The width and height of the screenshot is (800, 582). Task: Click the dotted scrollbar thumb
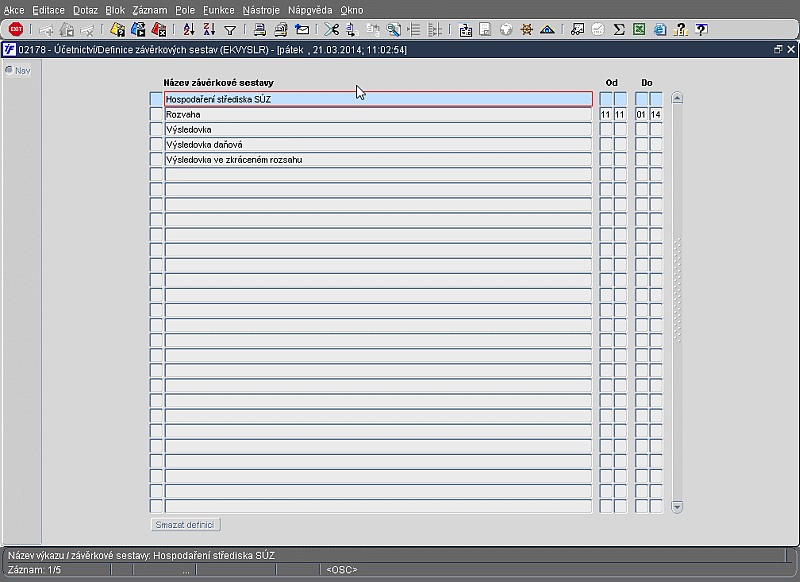coord(677,290)
